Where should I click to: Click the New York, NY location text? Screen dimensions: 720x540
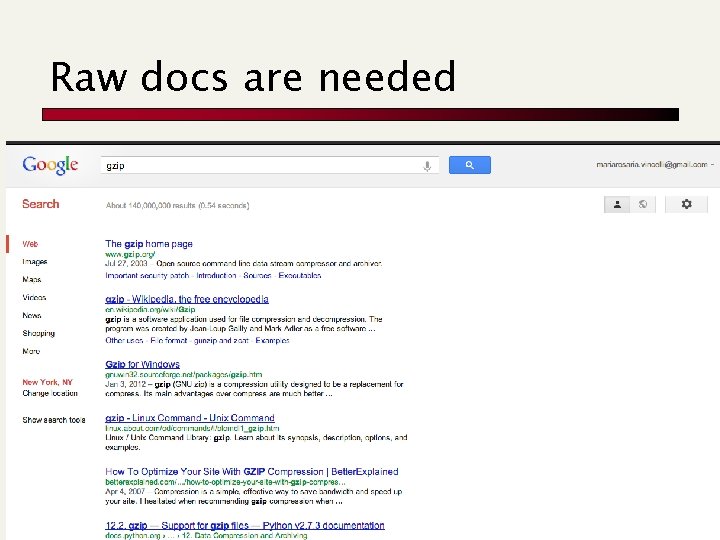point(48,382)
